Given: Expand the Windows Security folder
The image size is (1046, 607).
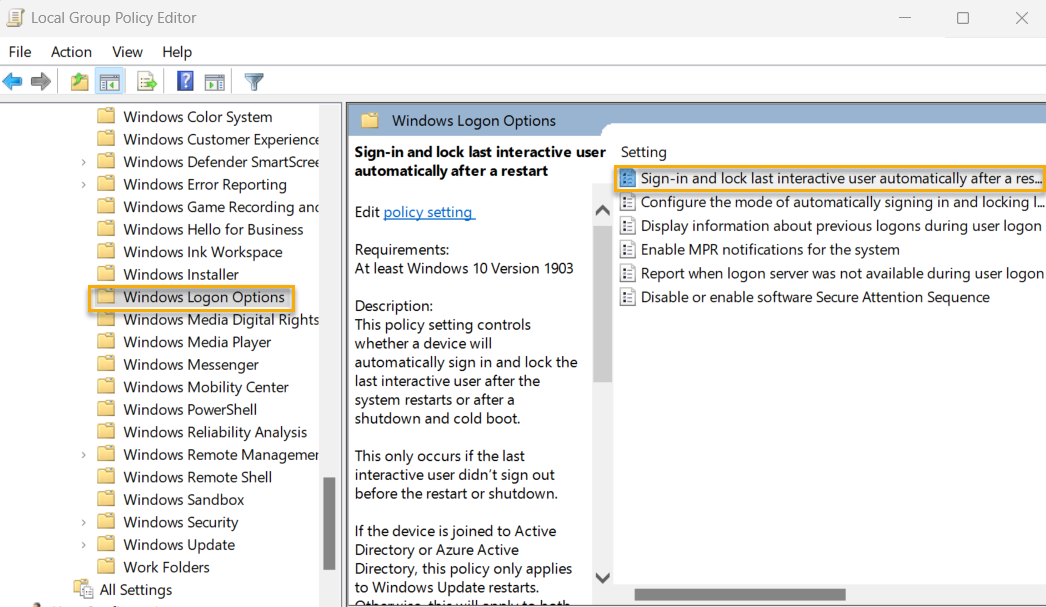Looking at the screenshot, I should [x=83, y=522].
